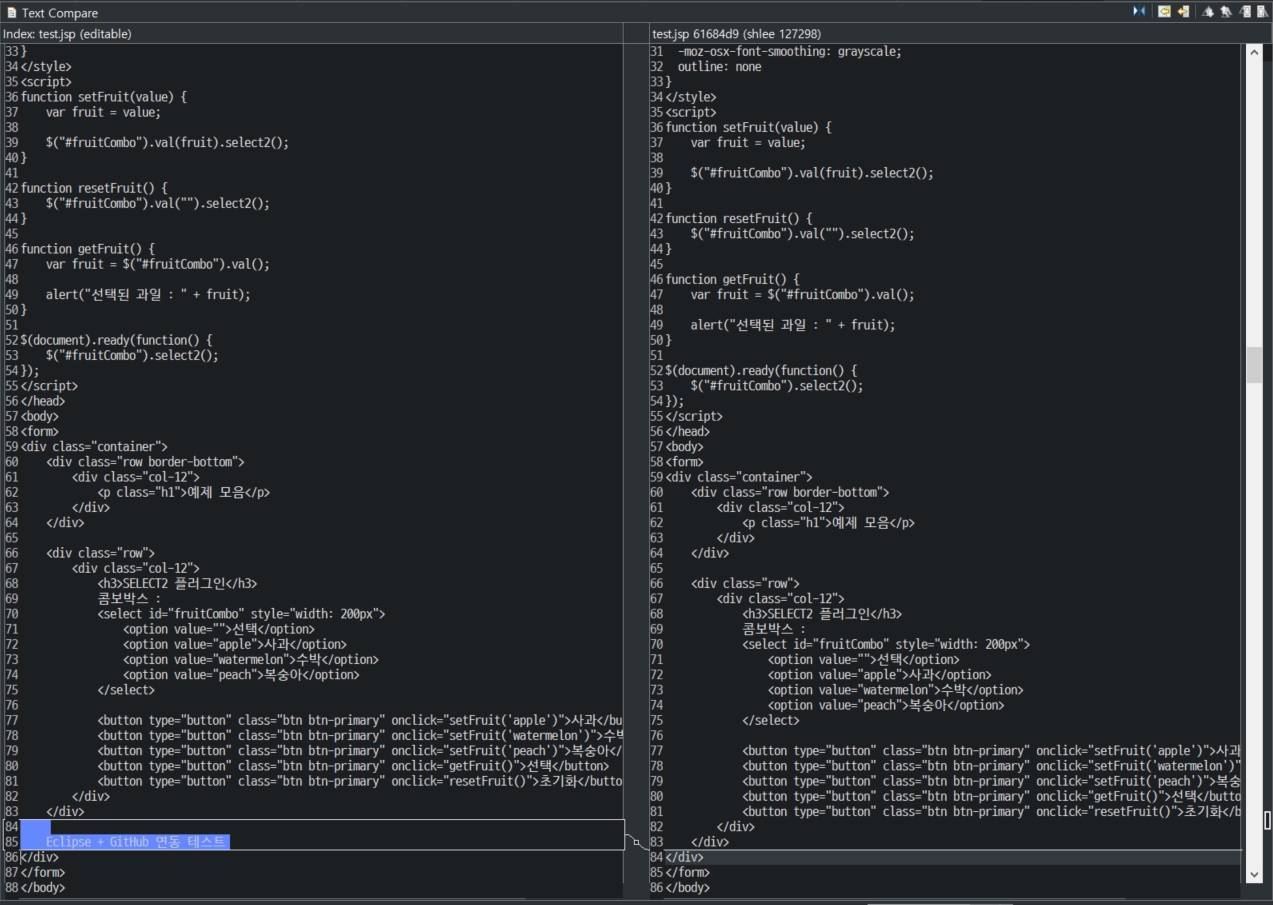This screenshot has height=905, width=1273.
Task: Copy all non-conflicting changes from right to left
Action: coord(1164,12)
